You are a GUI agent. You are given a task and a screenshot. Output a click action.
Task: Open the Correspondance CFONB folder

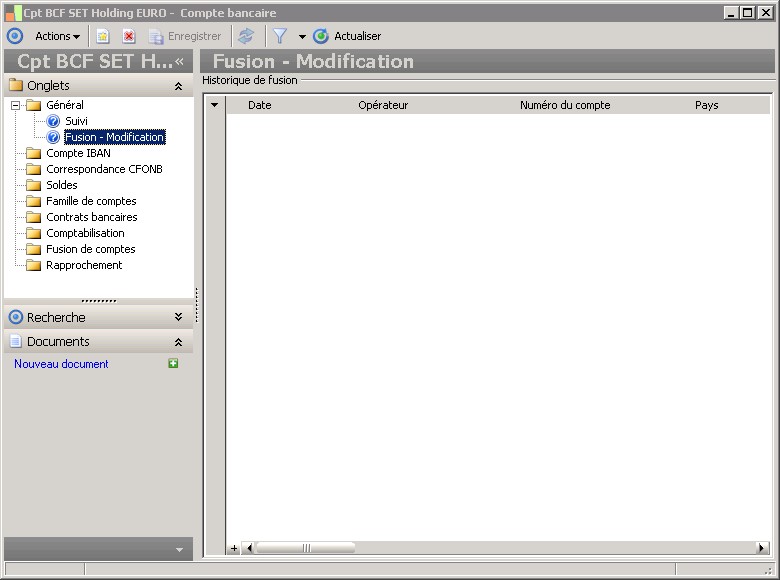point(104,169)
